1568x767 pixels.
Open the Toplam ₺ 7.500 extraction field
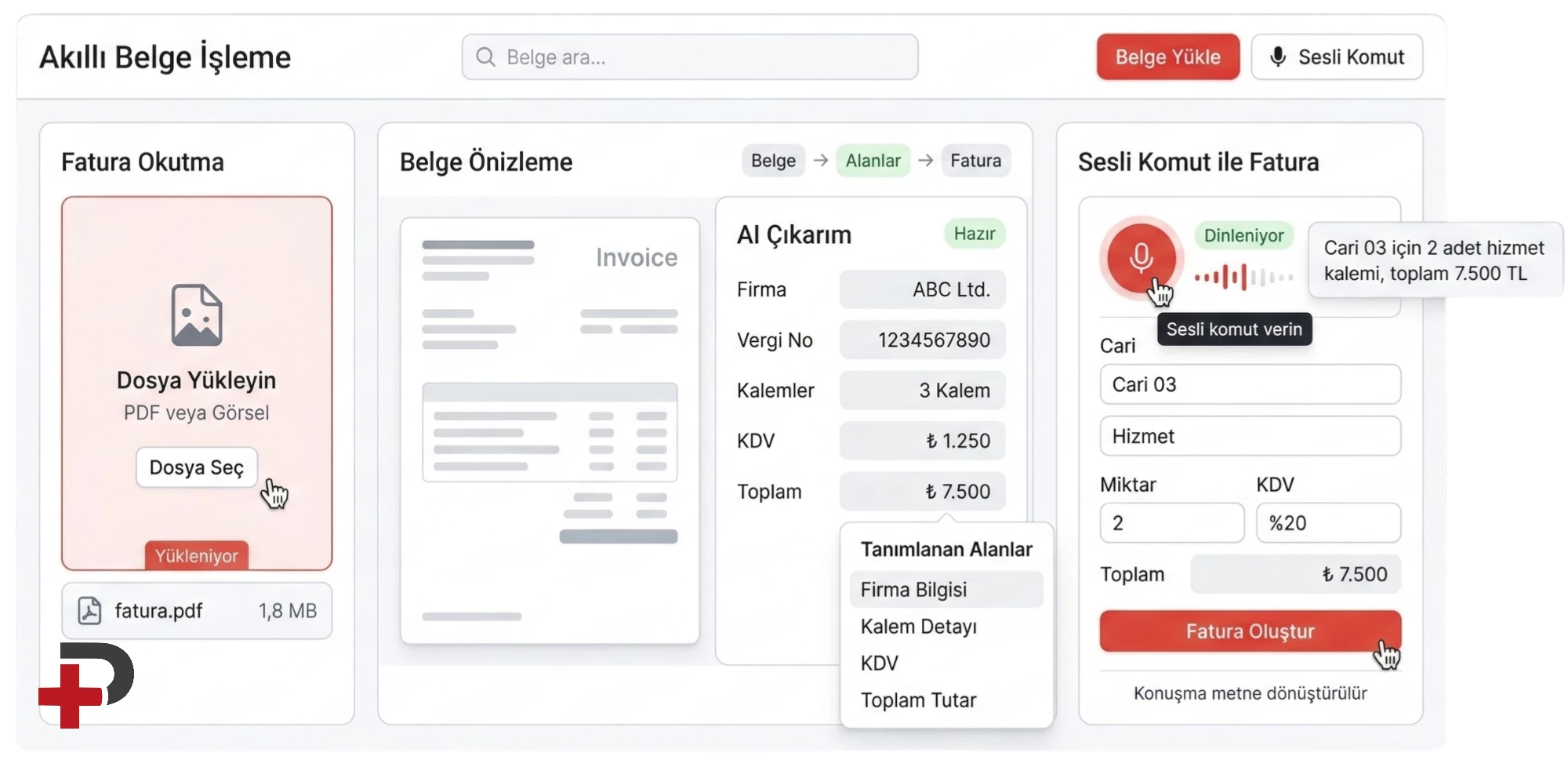click(922, 492)
